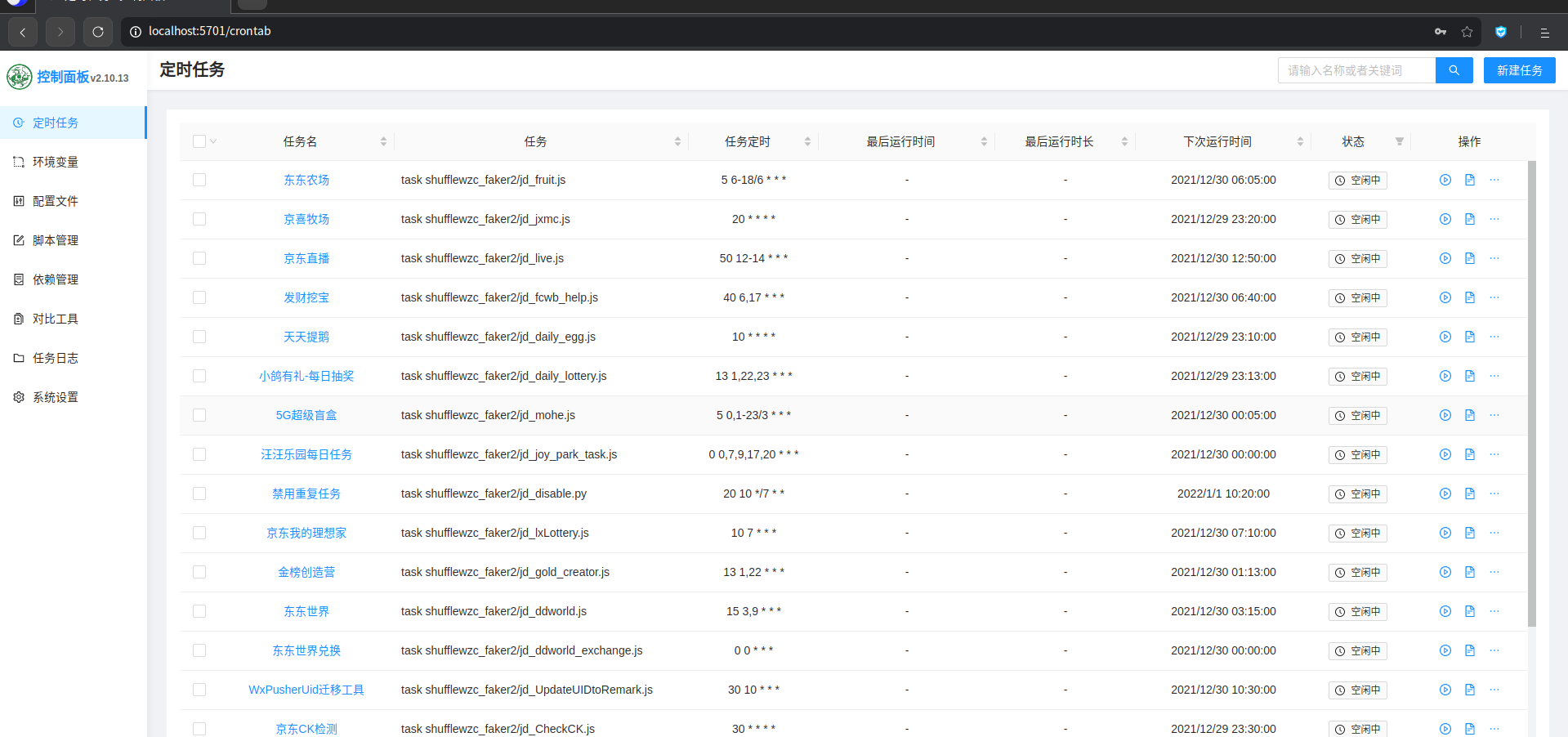Check the 5G超级盲盒 row checkbox

199,415
